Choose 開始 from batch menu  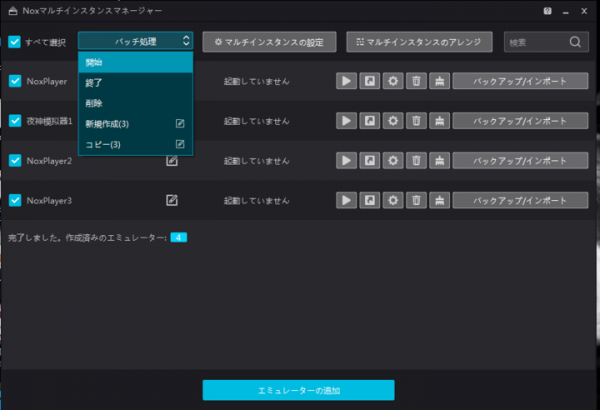click(135, 62)
